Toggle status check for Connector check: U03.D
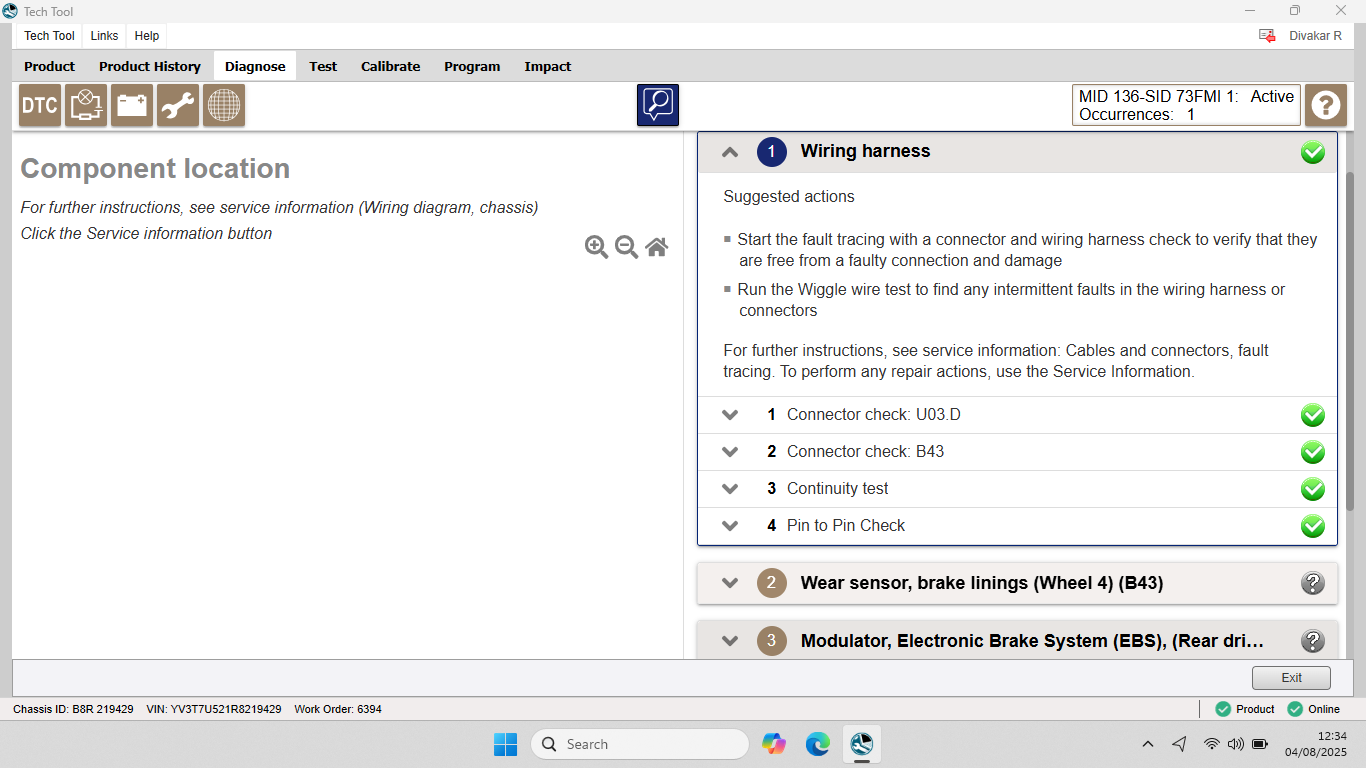Viewport: 1366px width, 768px height. click(x=1312, y=415)
